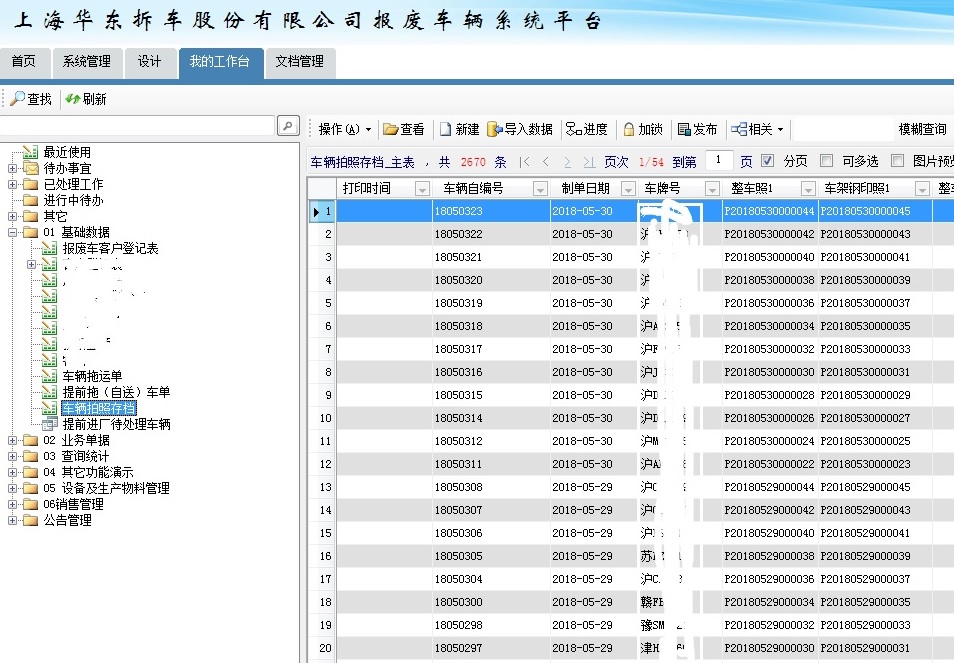Screen dimensions: 954x663
Task: Publish using the 发布 toolbar button
Action: pos(697,129)
